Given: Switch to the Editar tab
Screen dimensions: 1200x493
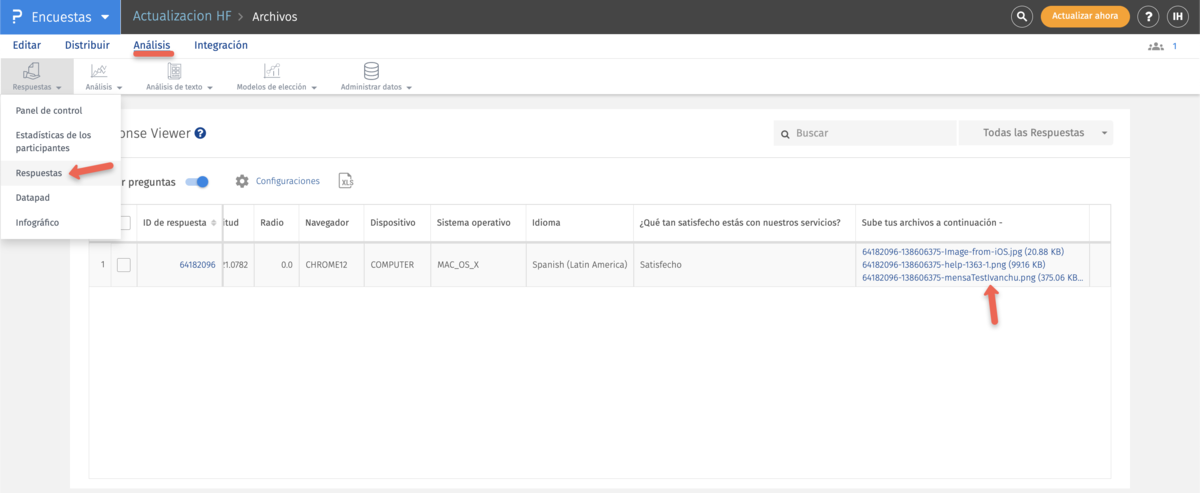Looking at the screenshot, I should pyautogui.click(x=27, y=45).
